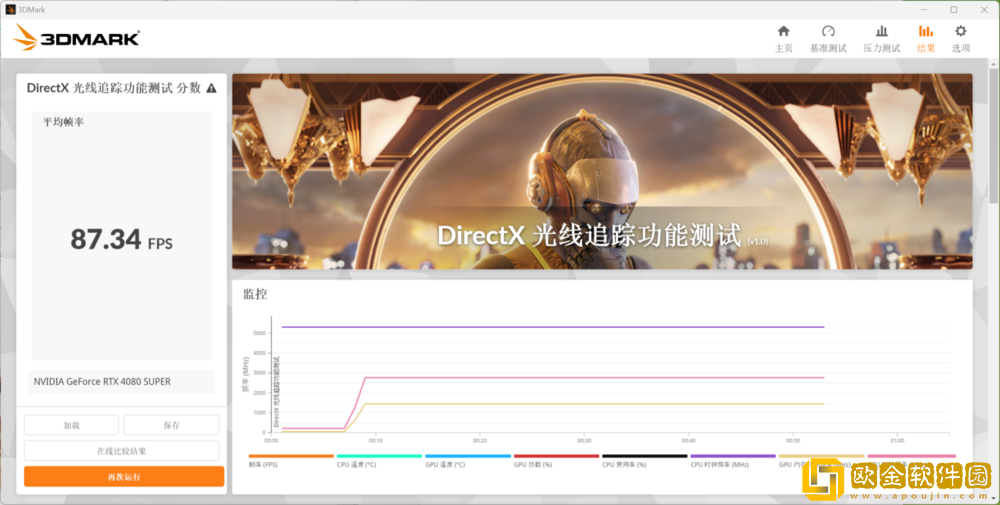The height and width of the screenshot is (505, 1000).
Task: Toggle the CPU 温度 legend series
Action: click(x=379, y=460)
